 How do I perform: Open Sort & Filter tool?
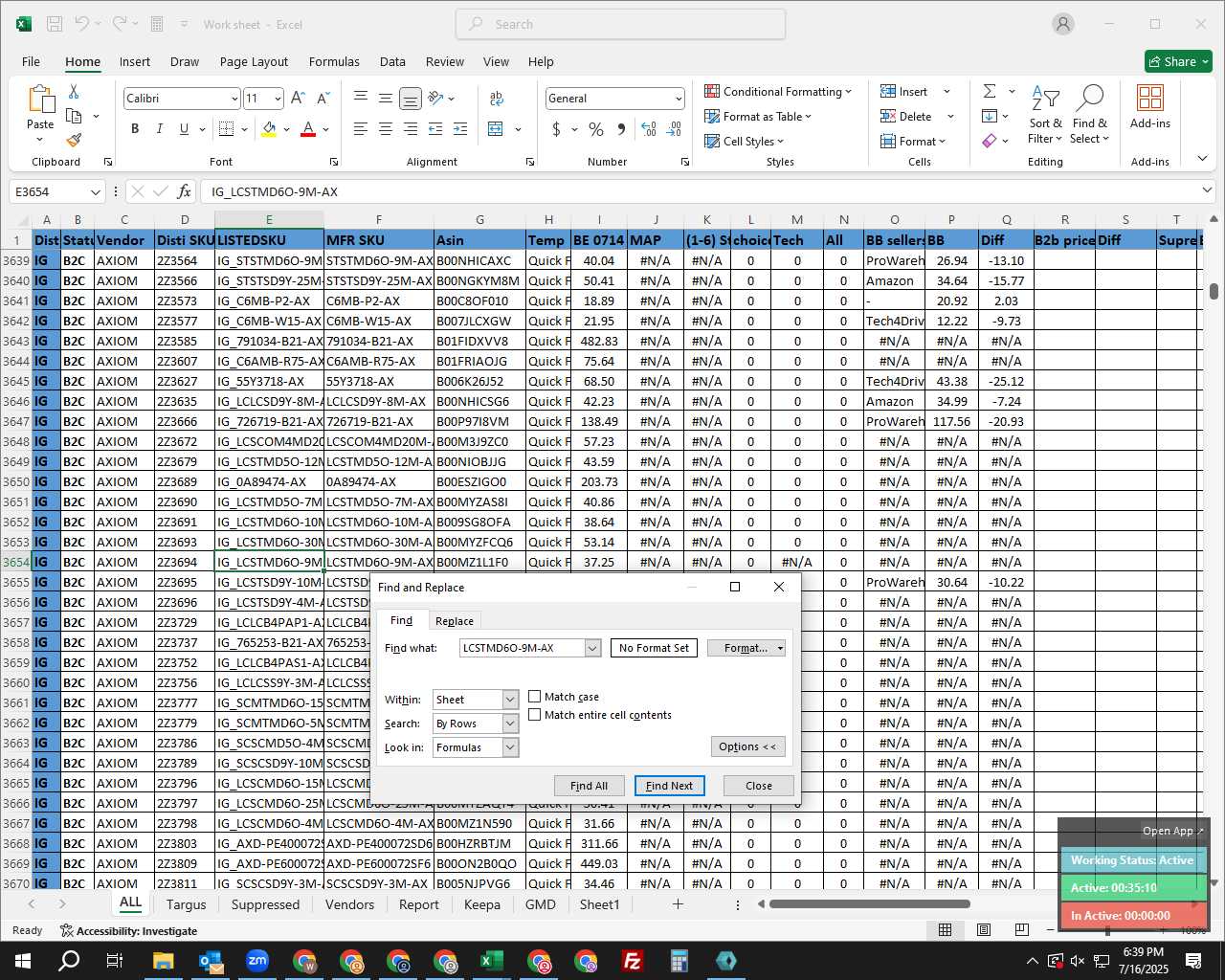pyautogui.click(x=1045, y=114)
